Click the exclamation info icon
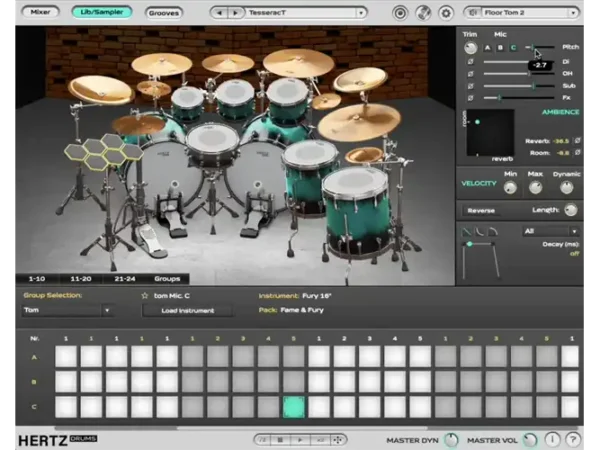 [552, 439]
